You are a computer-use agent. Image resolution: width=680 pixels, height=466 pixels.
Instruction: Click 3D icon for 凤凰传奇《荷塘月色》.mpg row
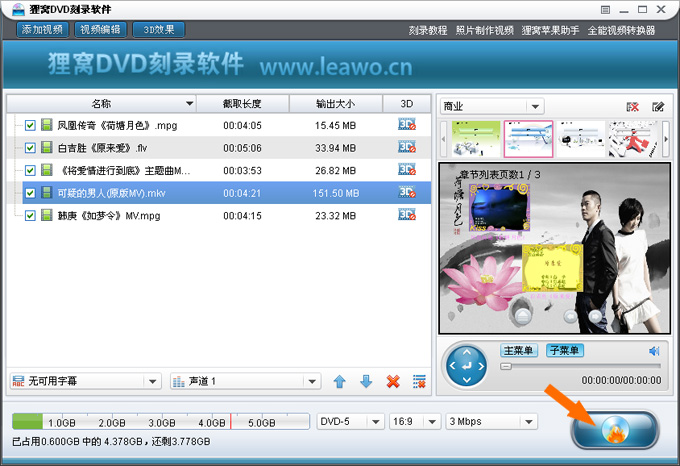(407, 125)
